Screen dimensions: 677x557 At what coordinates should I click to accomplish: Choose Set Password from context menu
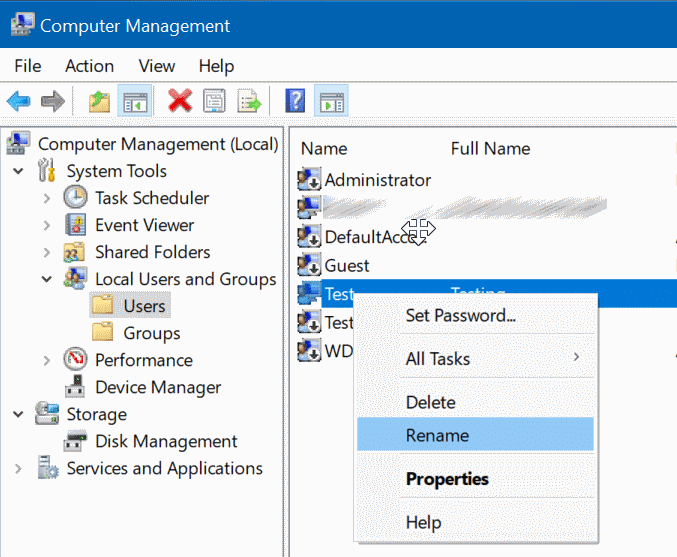(x=475, y=315)
